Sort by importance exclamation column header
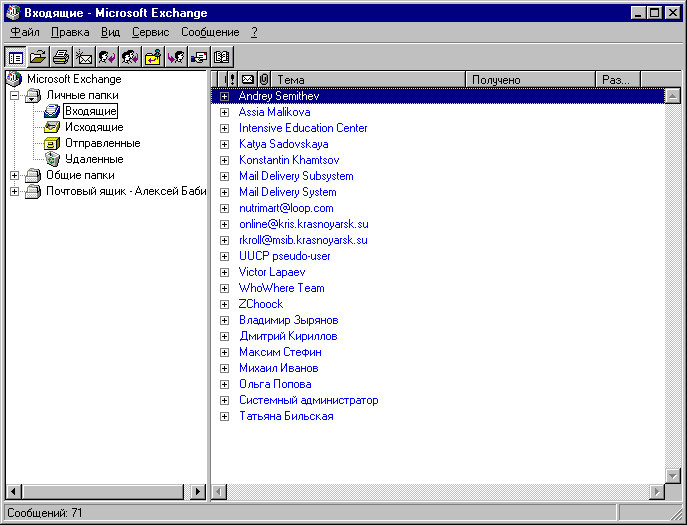This screenshot has width=687, height=525. tap(232, 79)
